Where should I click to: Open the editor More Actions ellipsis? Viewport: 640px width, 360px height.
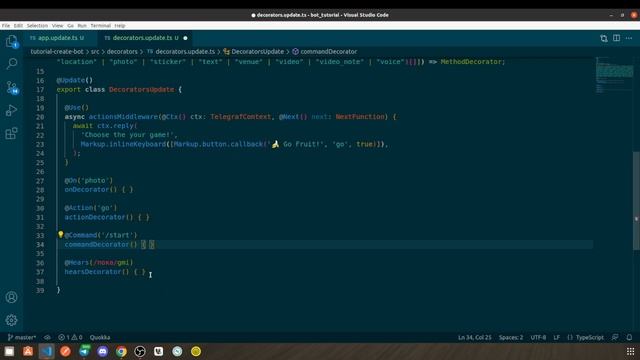pos(629,38)
